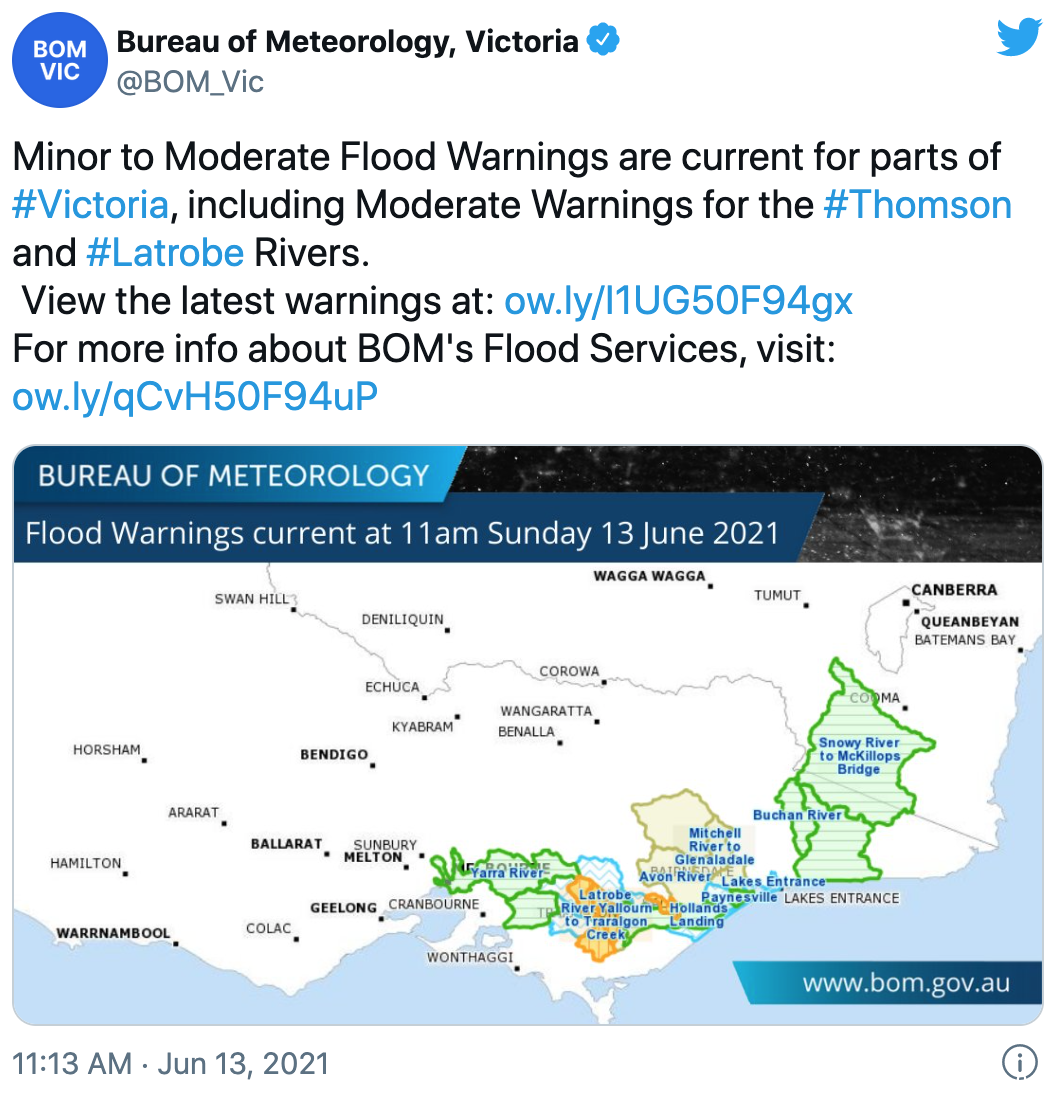Open the Bureau of Meteorology, Victoria profile name
1058x1096 pixels.
(347, 41)
